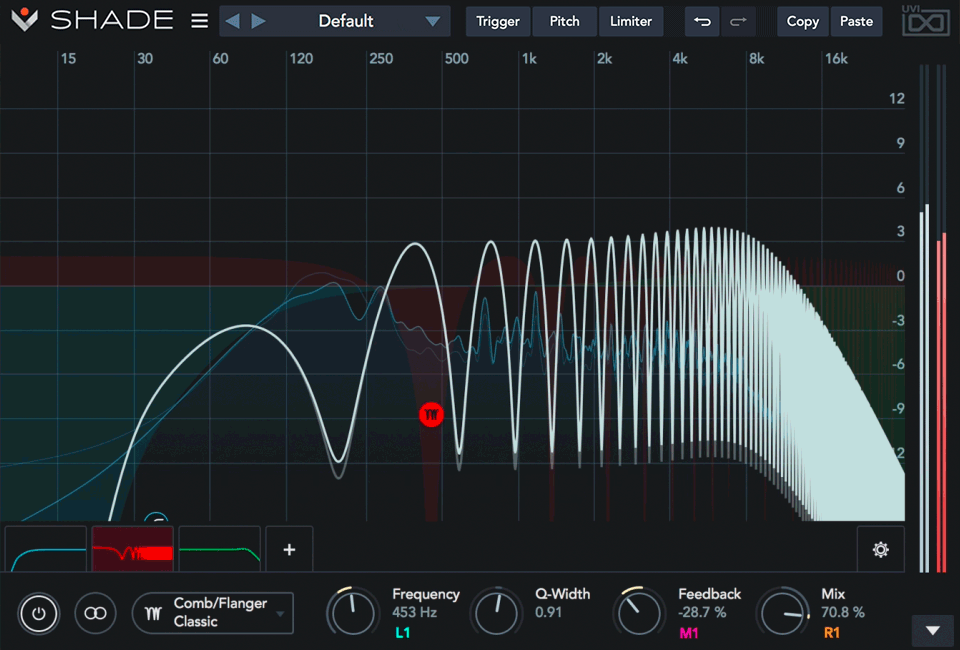Toggle the band power button
Image resolution: width=960 pixels, height=650 pixels.
click(x=39, y=613)
